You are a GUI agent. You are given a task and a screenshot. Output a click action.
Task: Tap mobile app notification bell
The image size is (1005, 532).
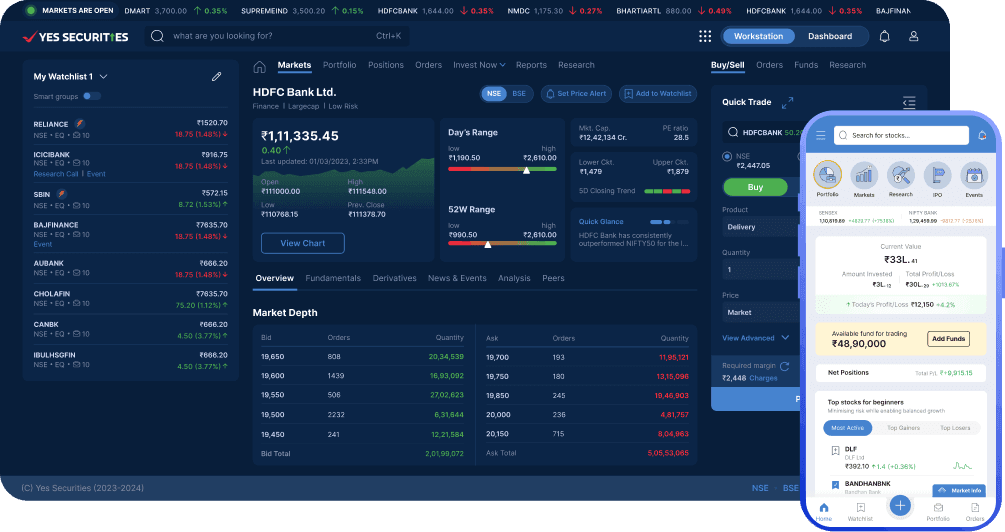982,135
